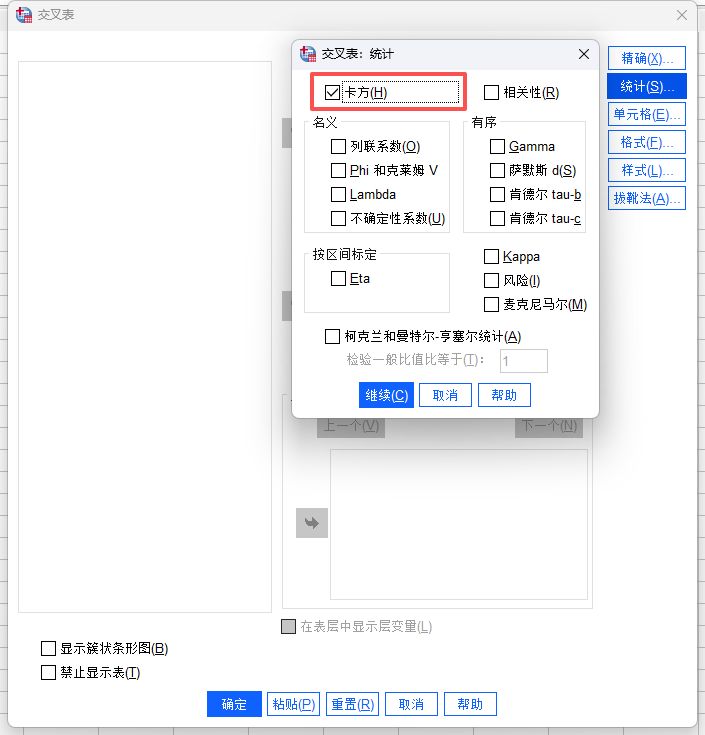
Task: Check the Eta checkbox
Action: [338, 279]
